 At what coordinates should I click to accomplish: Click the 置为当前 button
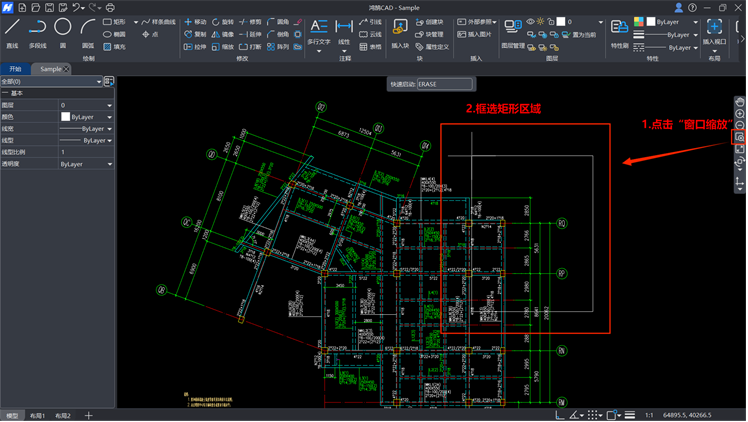tap(580, 34)
